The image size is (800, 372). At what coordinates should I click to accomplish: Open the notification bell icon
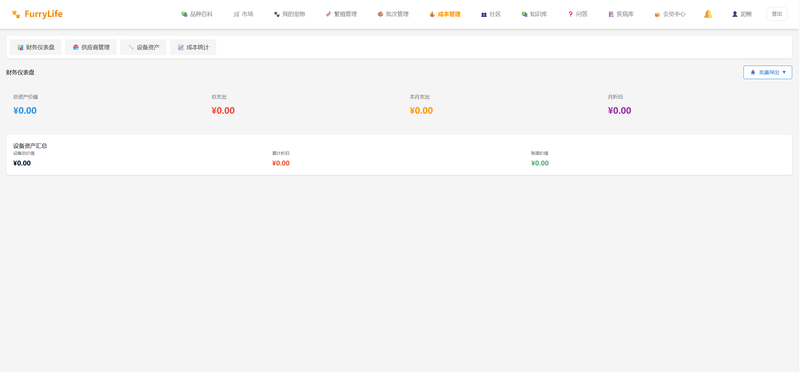(708, 14)
